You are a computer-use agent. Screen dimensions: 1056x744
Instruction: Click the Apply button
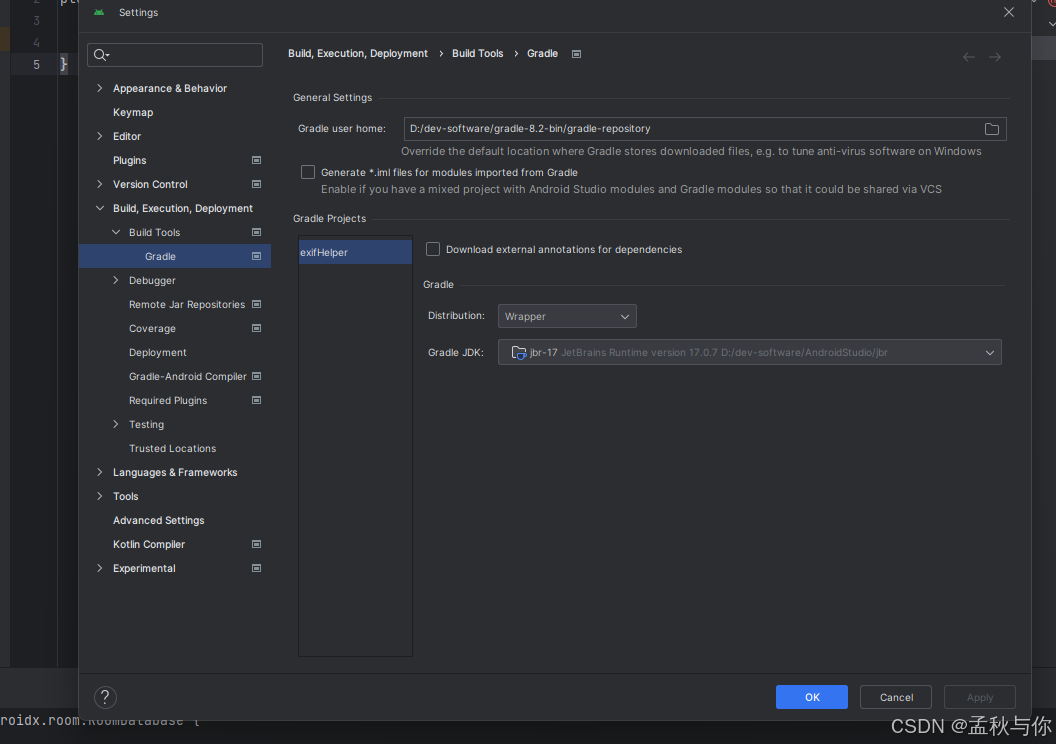pos(979,697)
